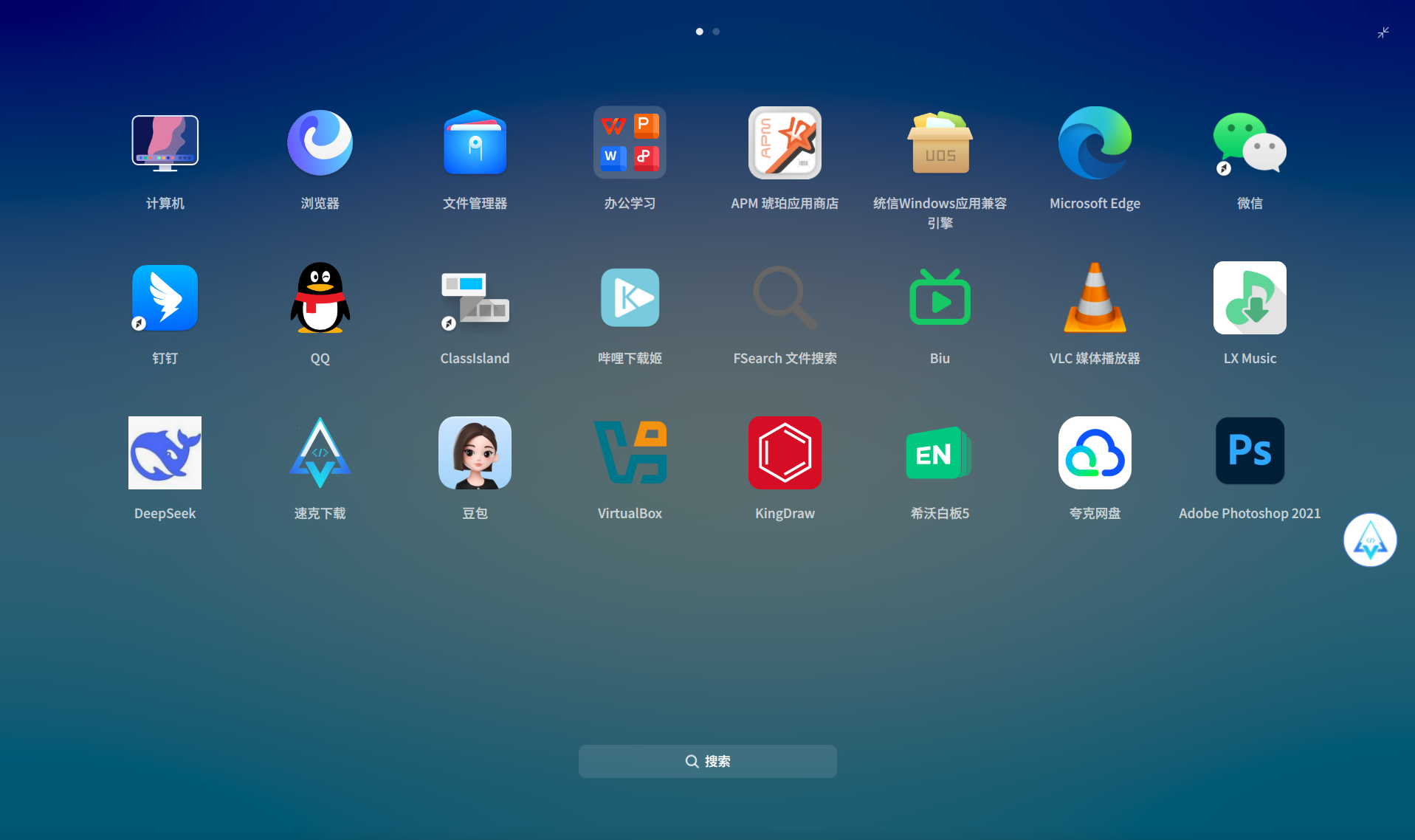Open the 办公学习 app folder

click(630, 142)
